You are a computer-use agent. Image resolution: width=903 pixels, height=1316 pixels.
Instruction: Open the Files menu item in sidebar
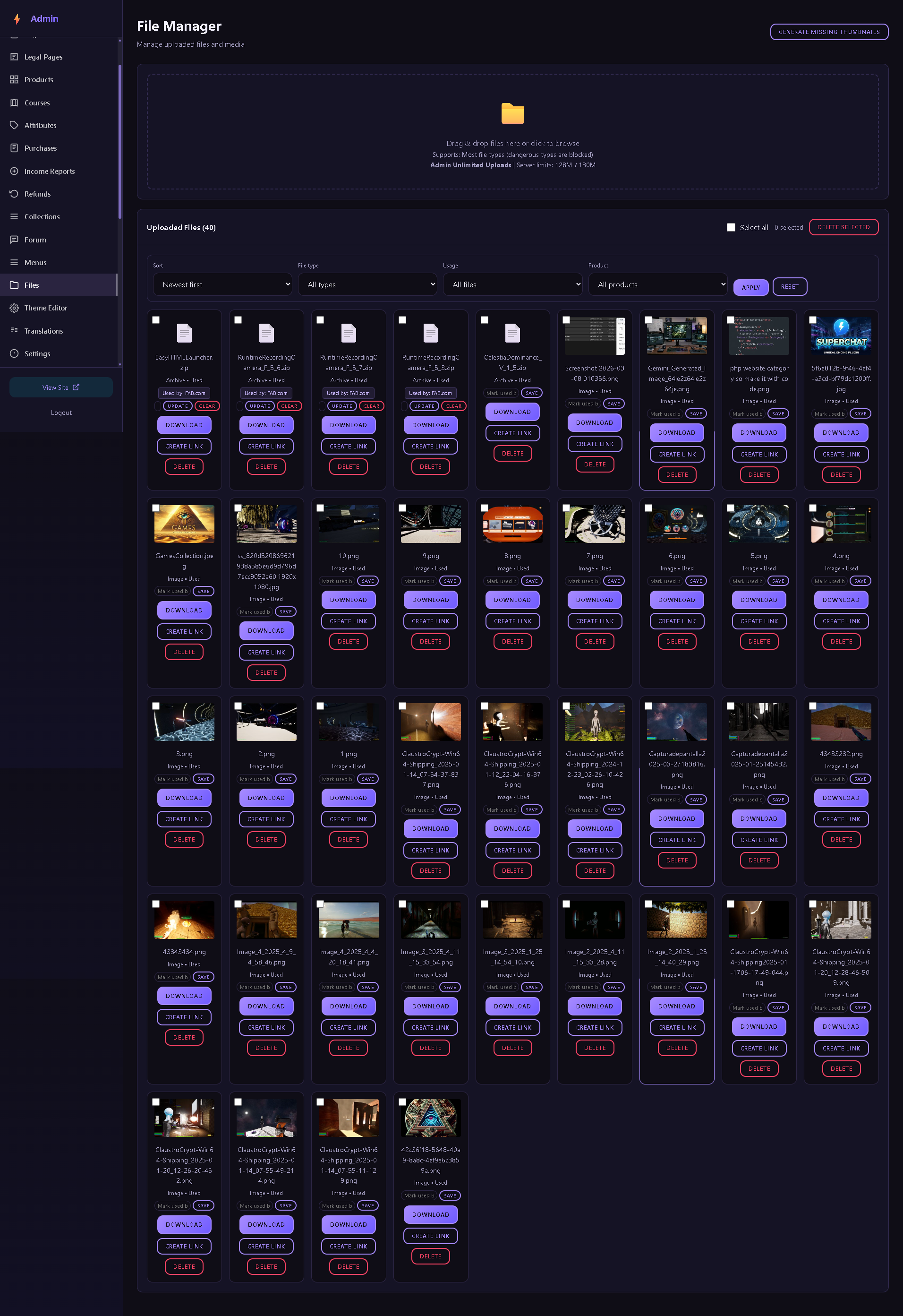58,285
